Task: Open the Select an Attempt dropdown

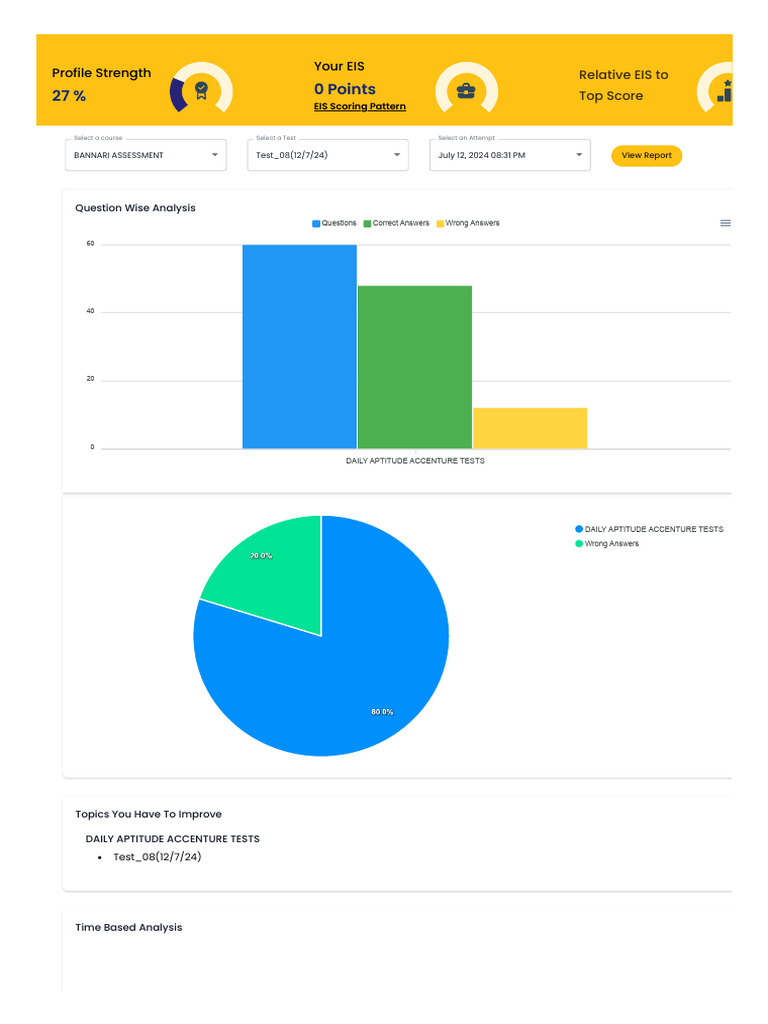Action: 510,155
